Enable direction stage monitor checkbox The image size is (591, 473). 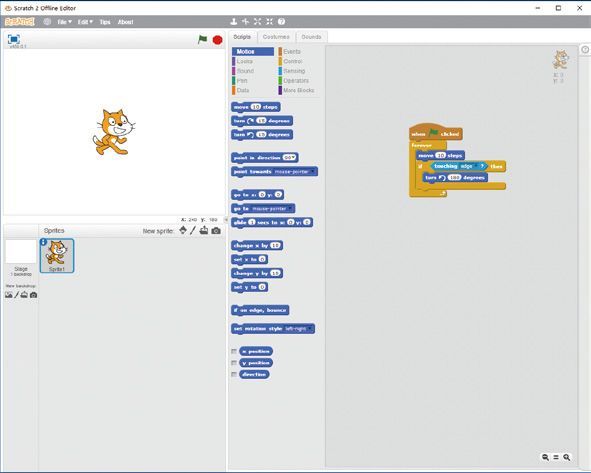pos(234,374)
